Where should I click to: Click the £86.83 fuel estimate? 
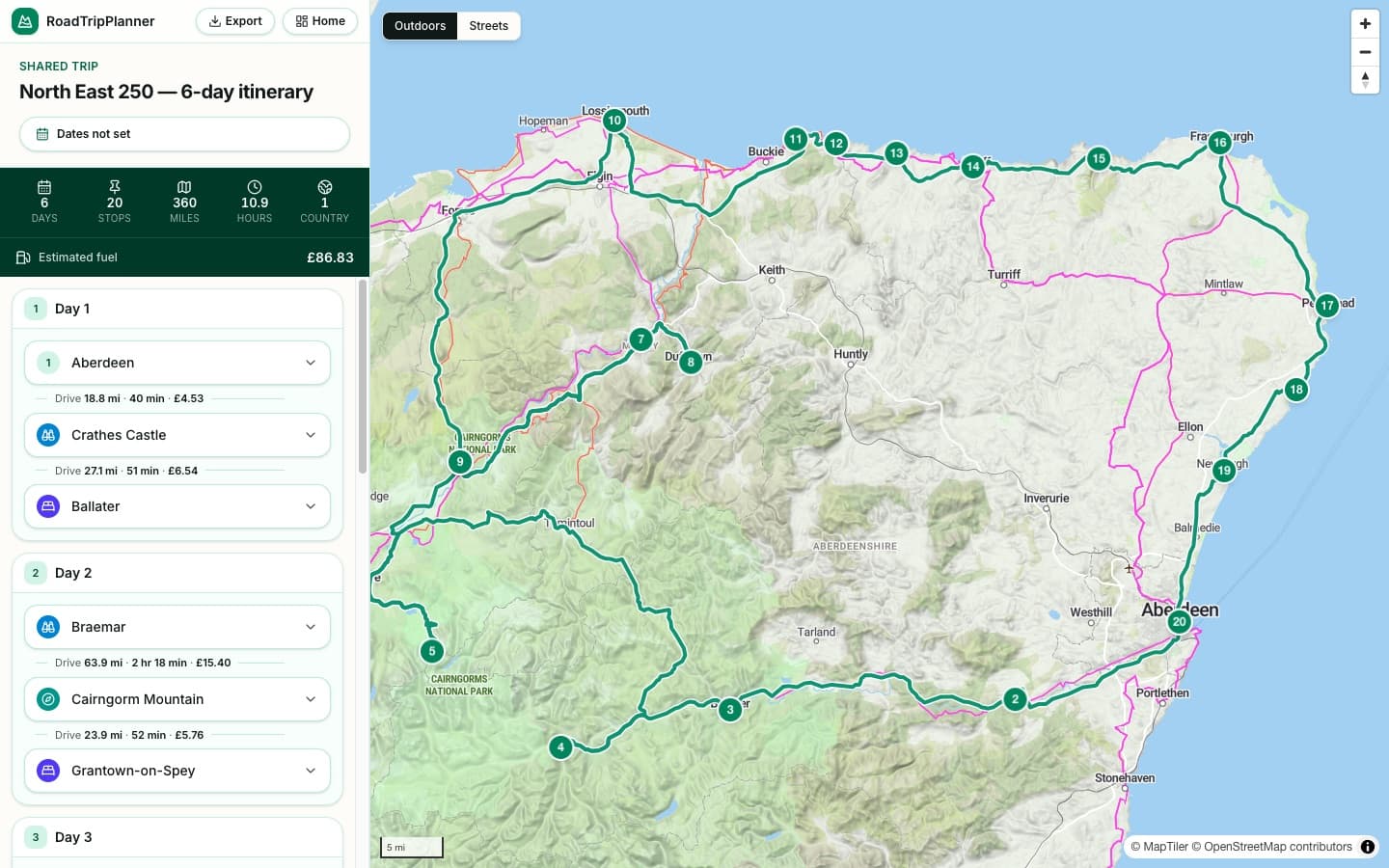click(x=330, y=258)
